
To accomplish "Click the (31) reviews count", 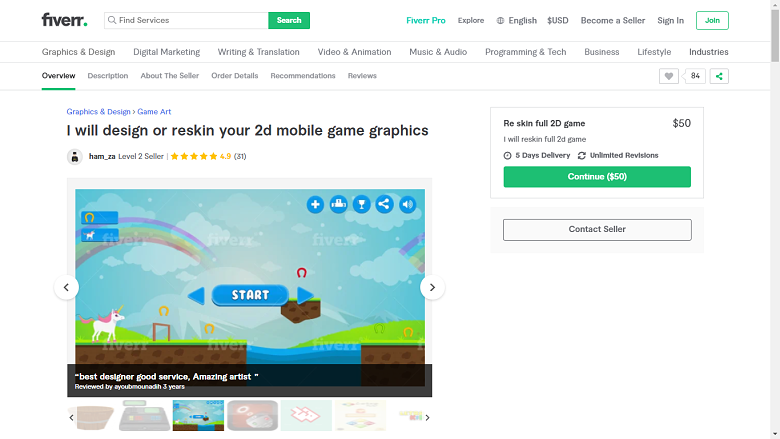I will coord(240,156).
